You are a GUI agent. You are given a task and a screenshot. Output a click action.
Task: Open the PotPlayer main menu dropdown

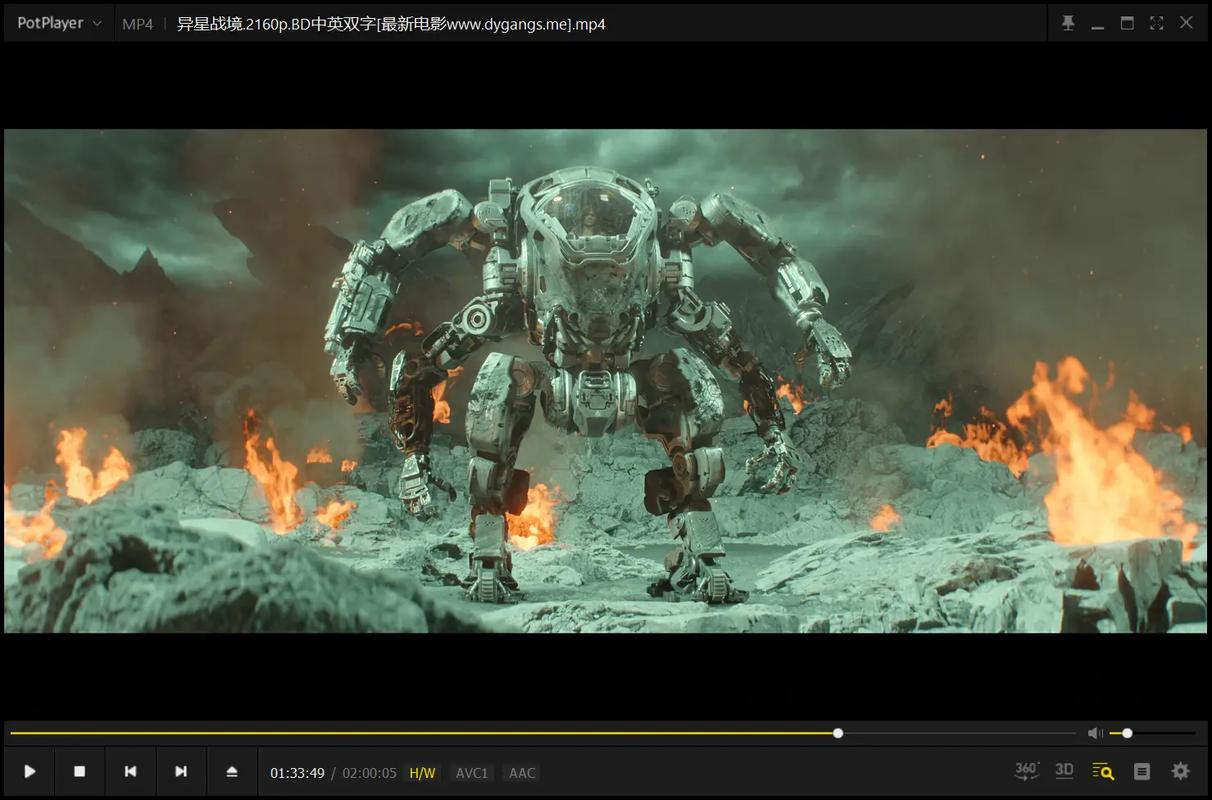pyautogui.click(x=59, y=23)
